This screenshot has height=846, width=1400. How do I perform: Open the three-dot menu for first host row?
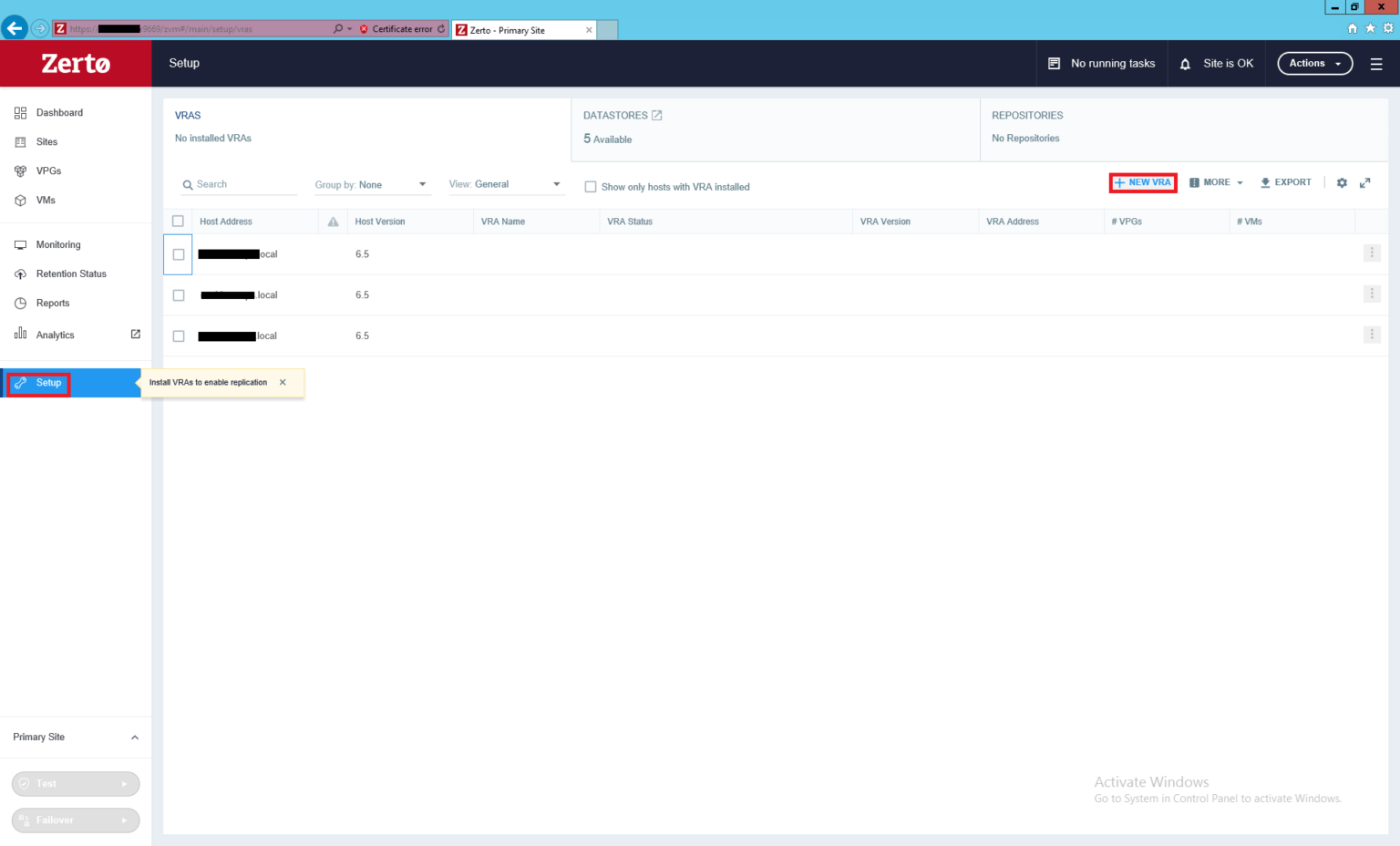click(1372, 253)
